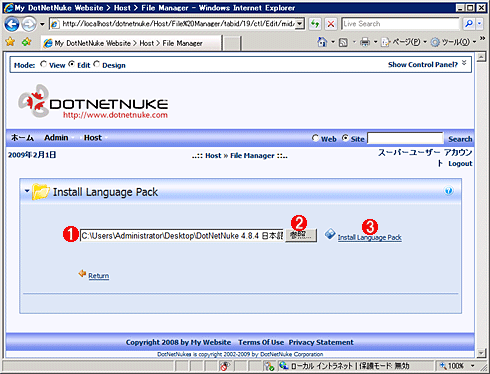Viewport: 490px width, 374px height.
Task: Open the ホーム menu item
Action: (x=22, y=138)
